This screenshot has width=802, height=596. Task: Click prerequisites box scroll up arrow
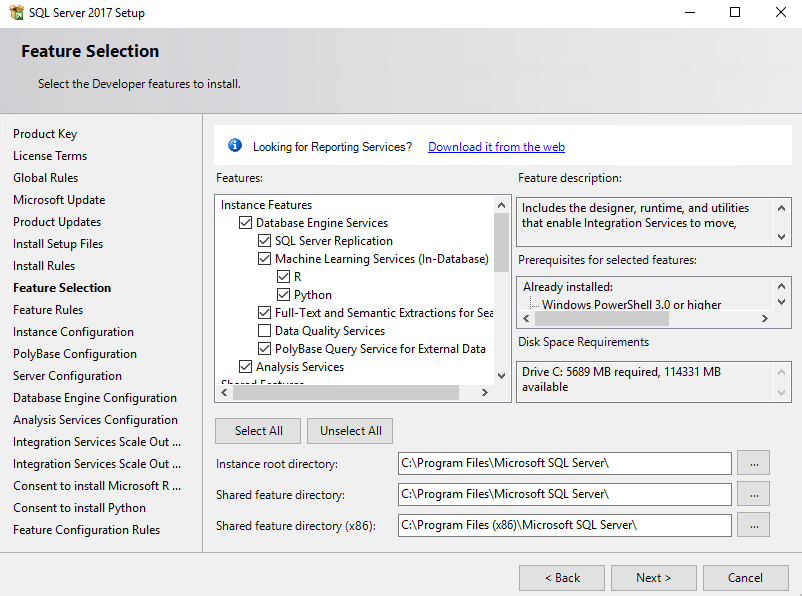[x=781, y=286]
